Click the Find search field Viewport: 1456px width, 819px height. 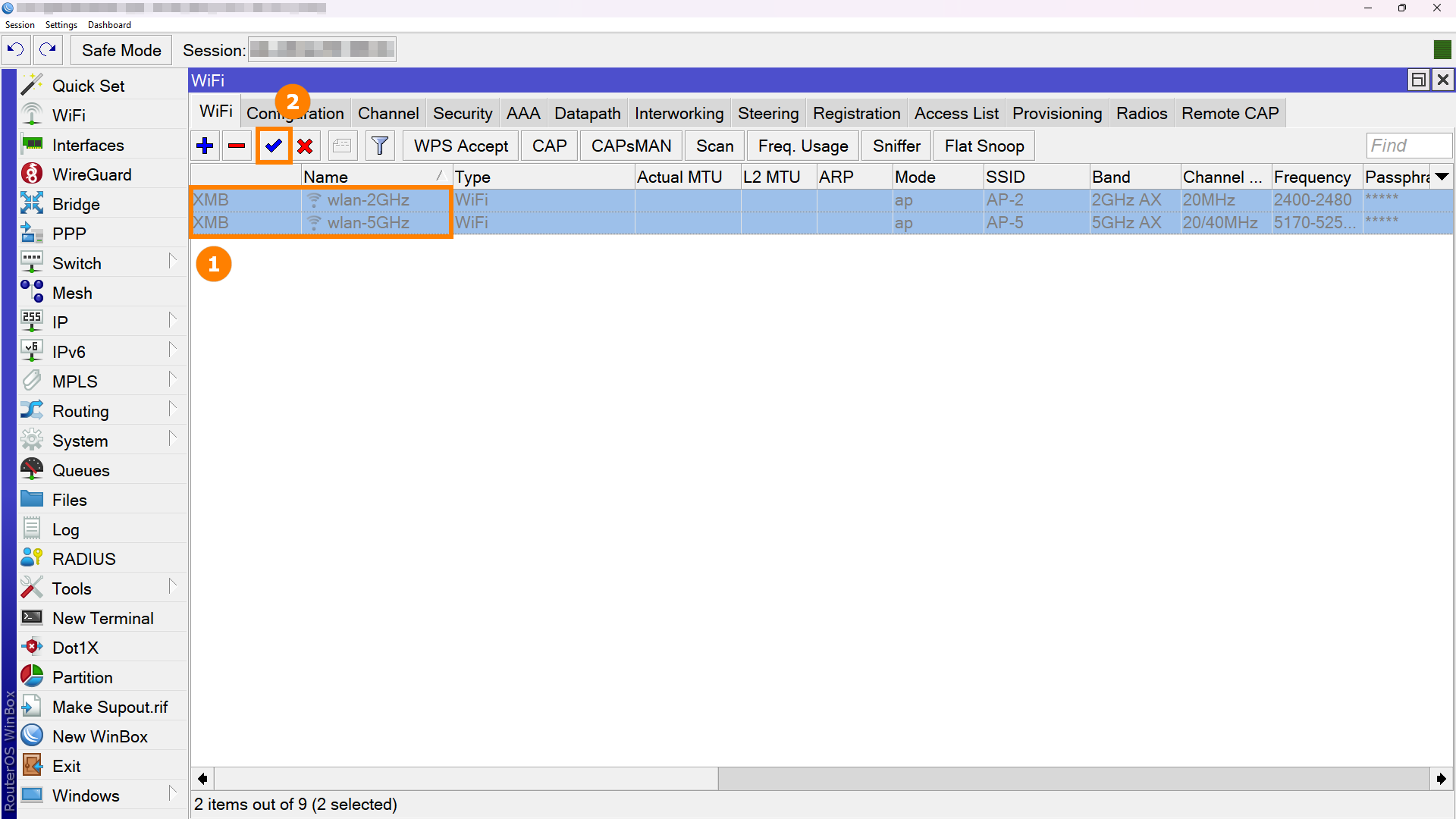click(1409, 146)
